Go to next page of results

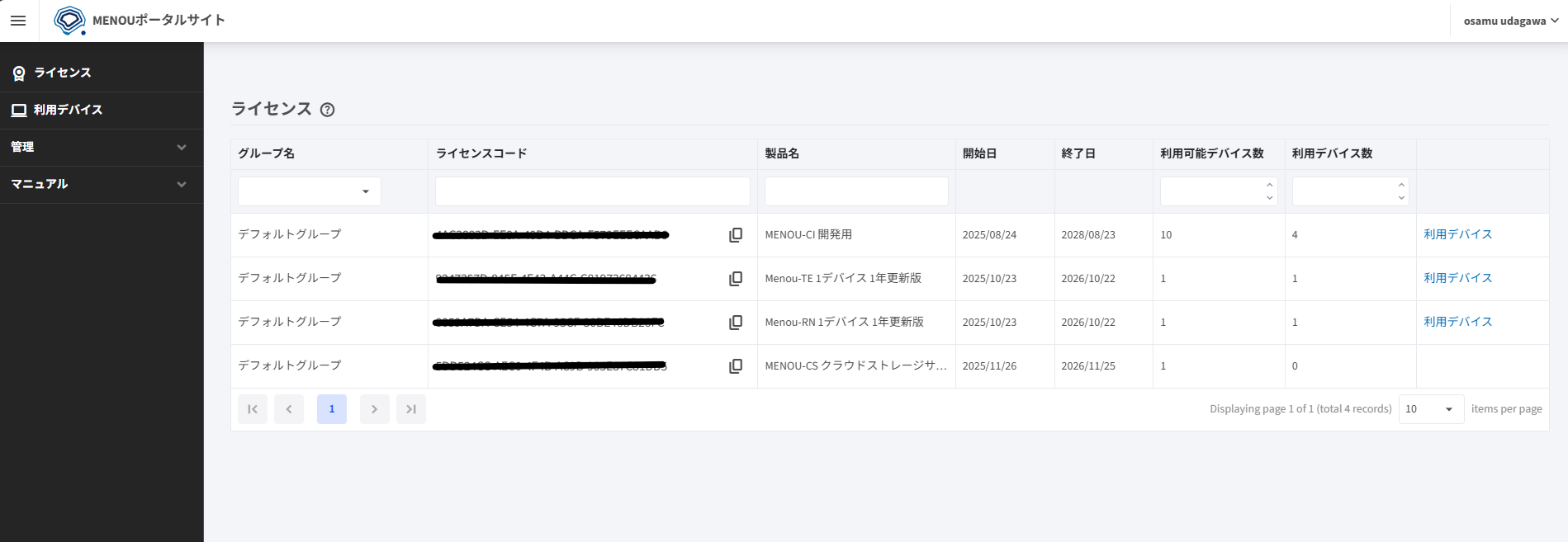click(375, 409)
